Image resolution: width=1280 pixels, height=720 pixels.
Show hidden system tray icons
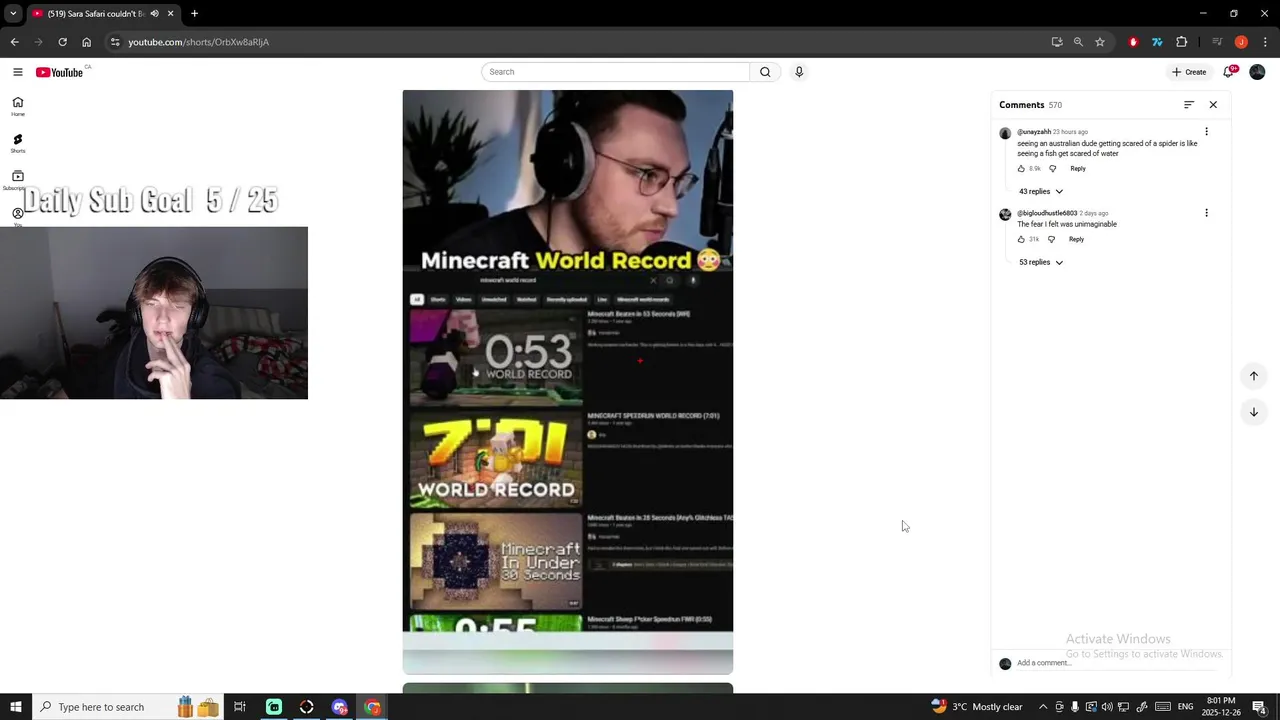(1043, 707)
